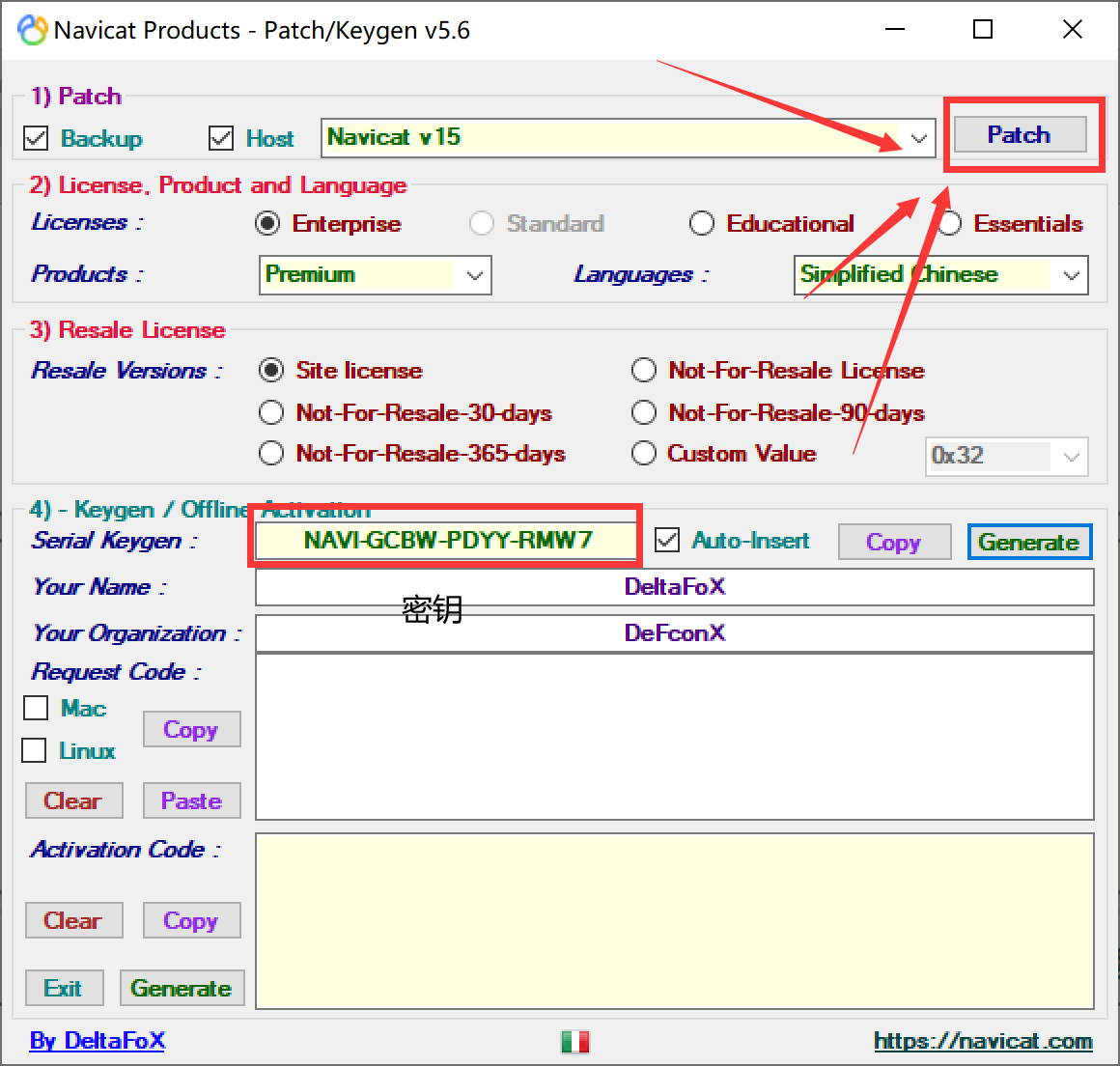Select Custom Value radio option
Viewport: 1120px width, 1066px height.
tap(644, 453)
